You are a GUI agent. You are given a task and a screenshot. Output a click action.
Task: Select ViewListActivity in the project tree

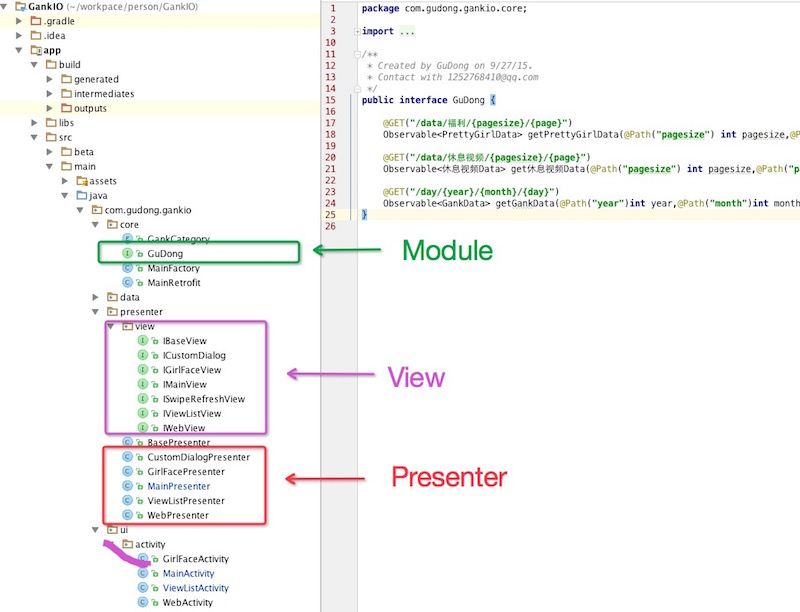coord(195,588)
